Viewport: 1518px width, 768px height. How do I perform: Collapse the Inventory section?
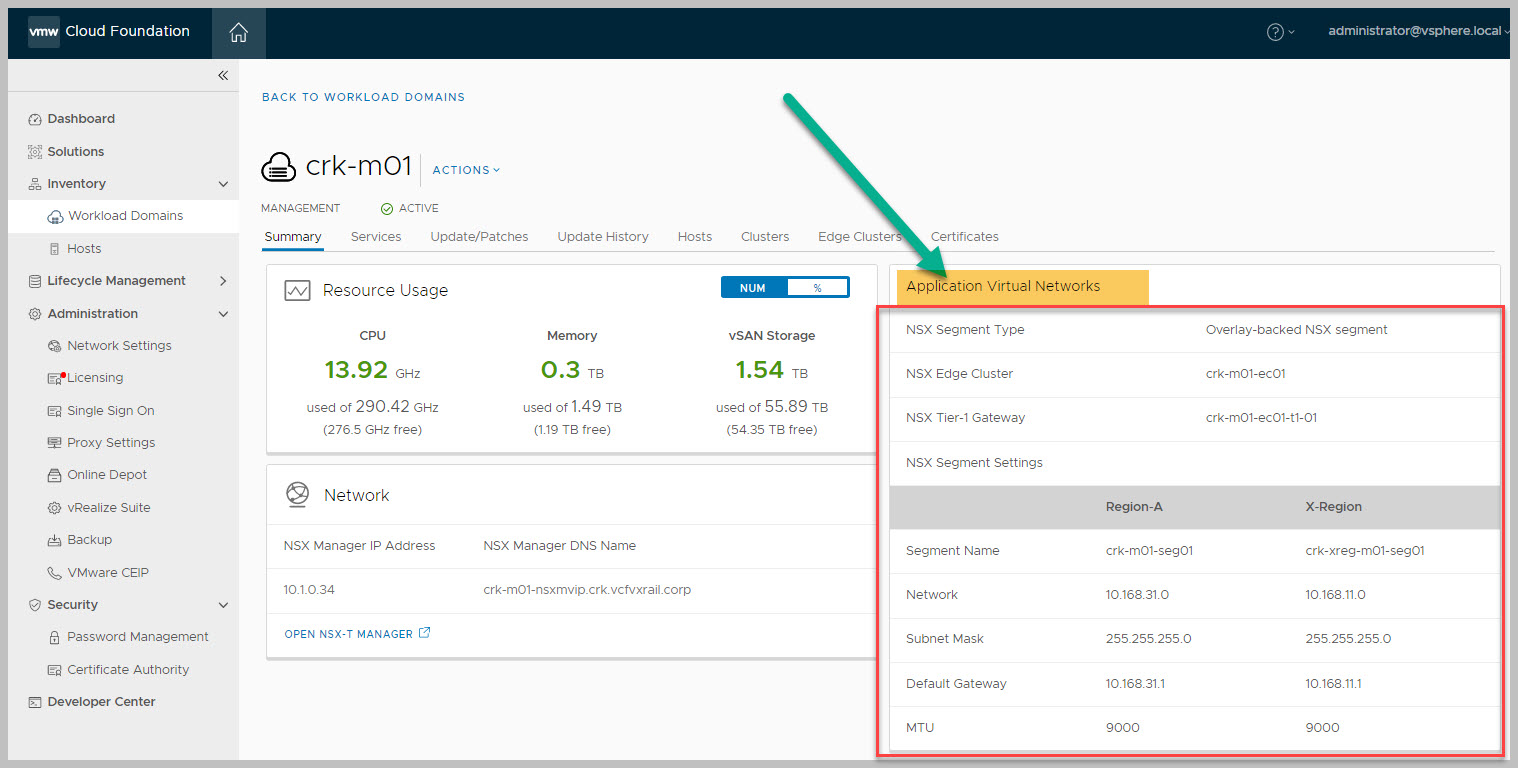223,184
